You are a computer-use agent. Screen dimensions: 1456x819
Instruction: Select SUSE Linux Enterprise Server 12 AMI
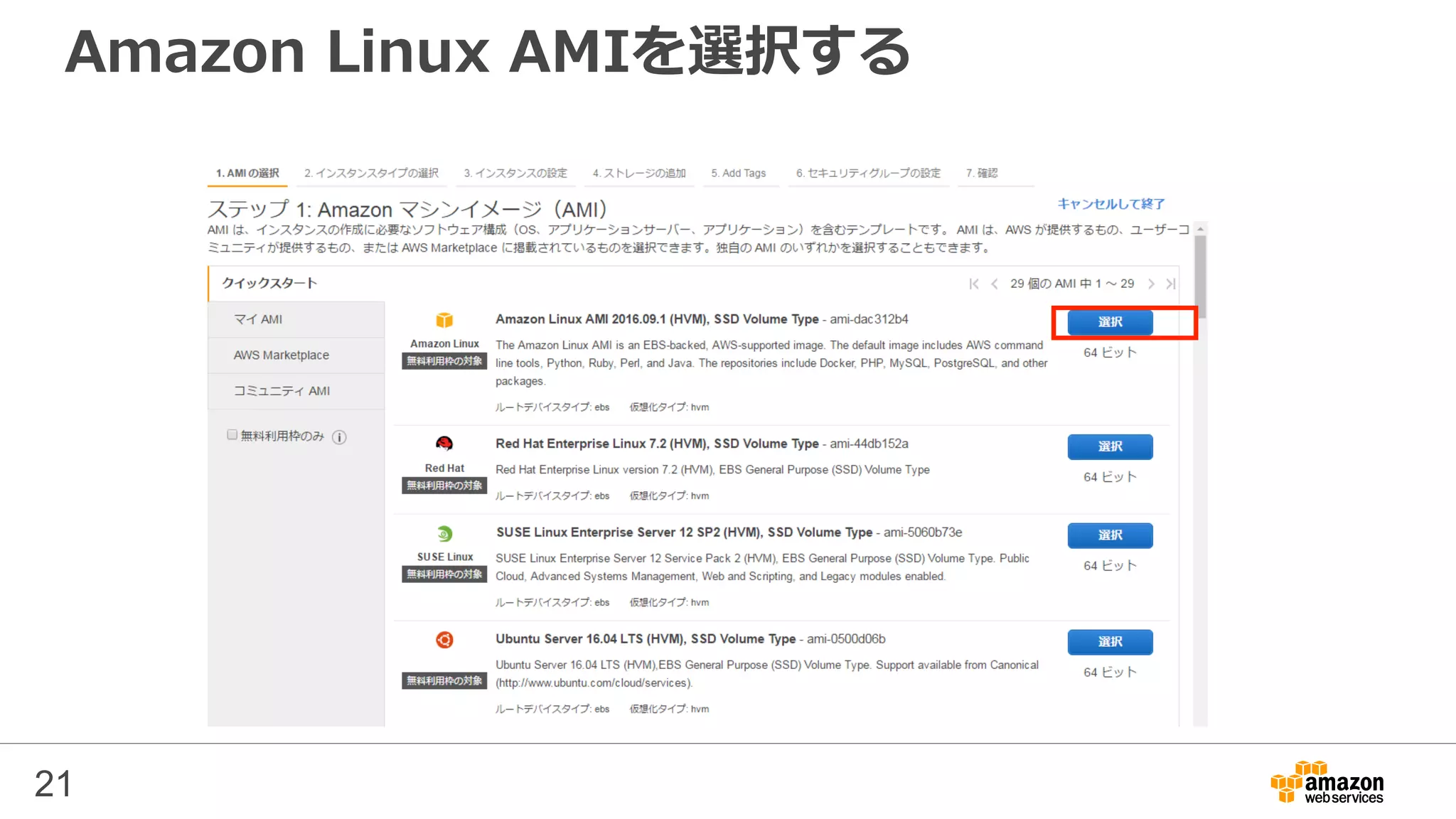tap(1110, 535)
